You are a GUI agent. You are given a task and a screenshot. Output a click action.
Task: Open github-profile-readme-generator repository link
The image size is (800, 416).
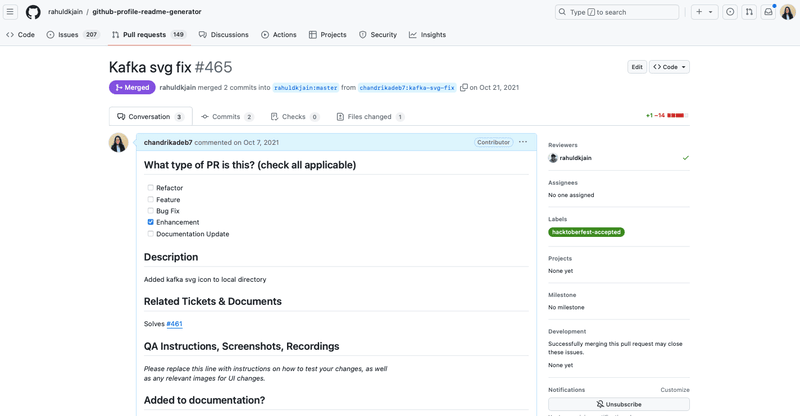[x=147, y=12]
